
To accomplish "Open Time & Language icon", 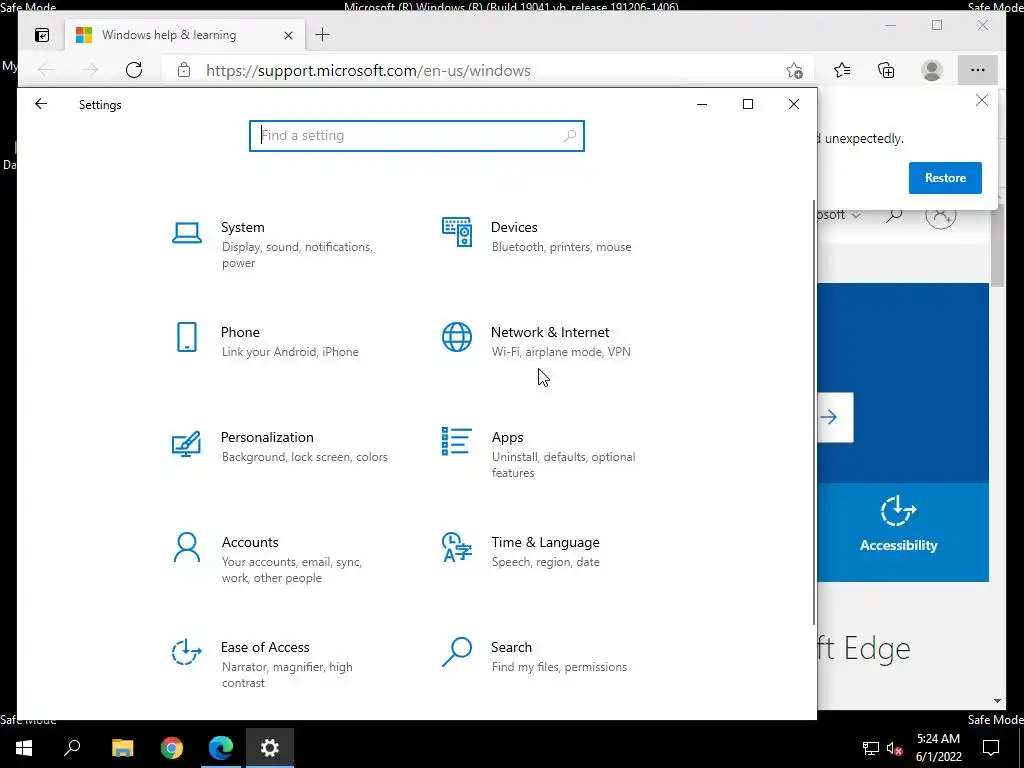I will click(x=456, y=547).
